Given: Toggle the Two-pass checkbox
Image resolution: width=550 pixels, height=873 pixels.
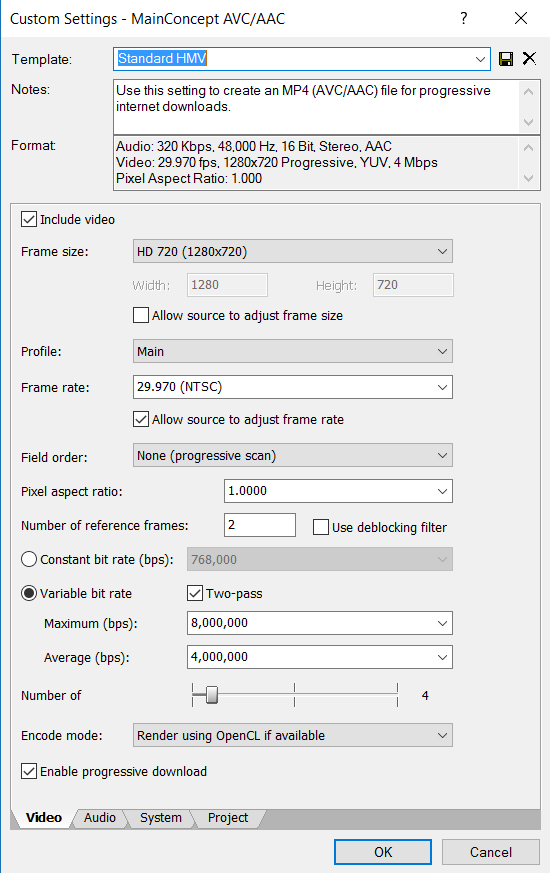Looking at the screenshot, I should 195,593.
